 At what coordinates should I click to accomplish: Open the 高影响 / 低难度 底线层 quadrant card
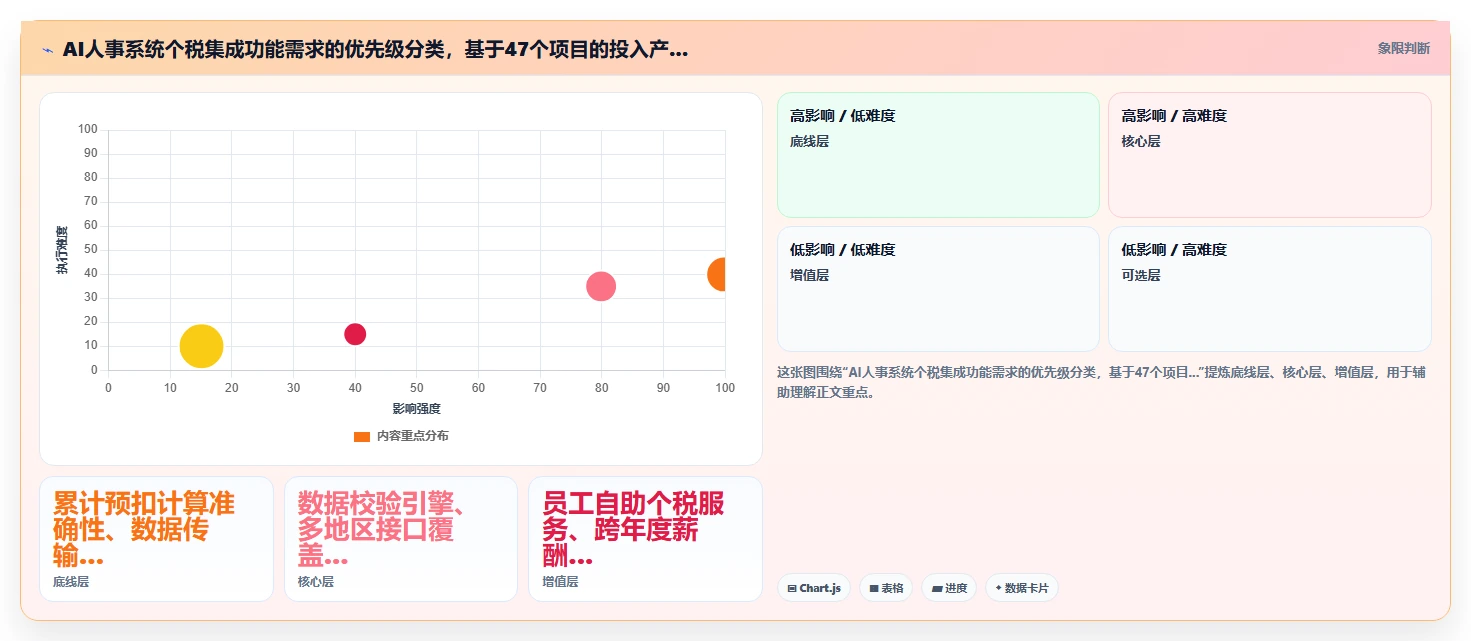point(938,155)
